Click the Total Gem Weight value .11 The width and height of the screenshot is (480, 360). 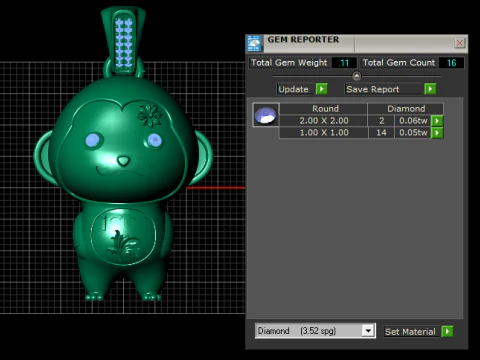click(343, 63)
